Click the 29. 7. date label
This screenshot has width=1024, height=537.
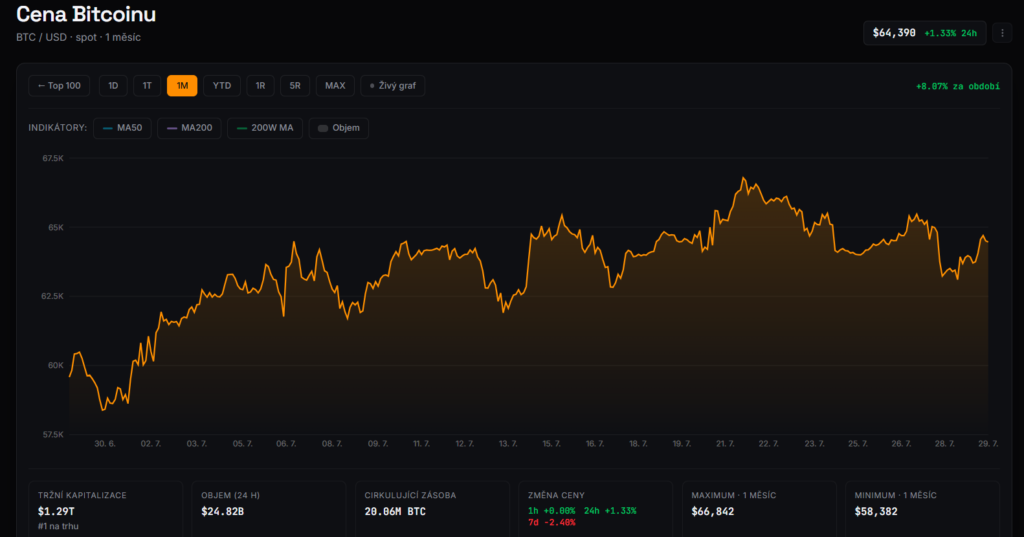pyautogui.click(x=988, y=444)
